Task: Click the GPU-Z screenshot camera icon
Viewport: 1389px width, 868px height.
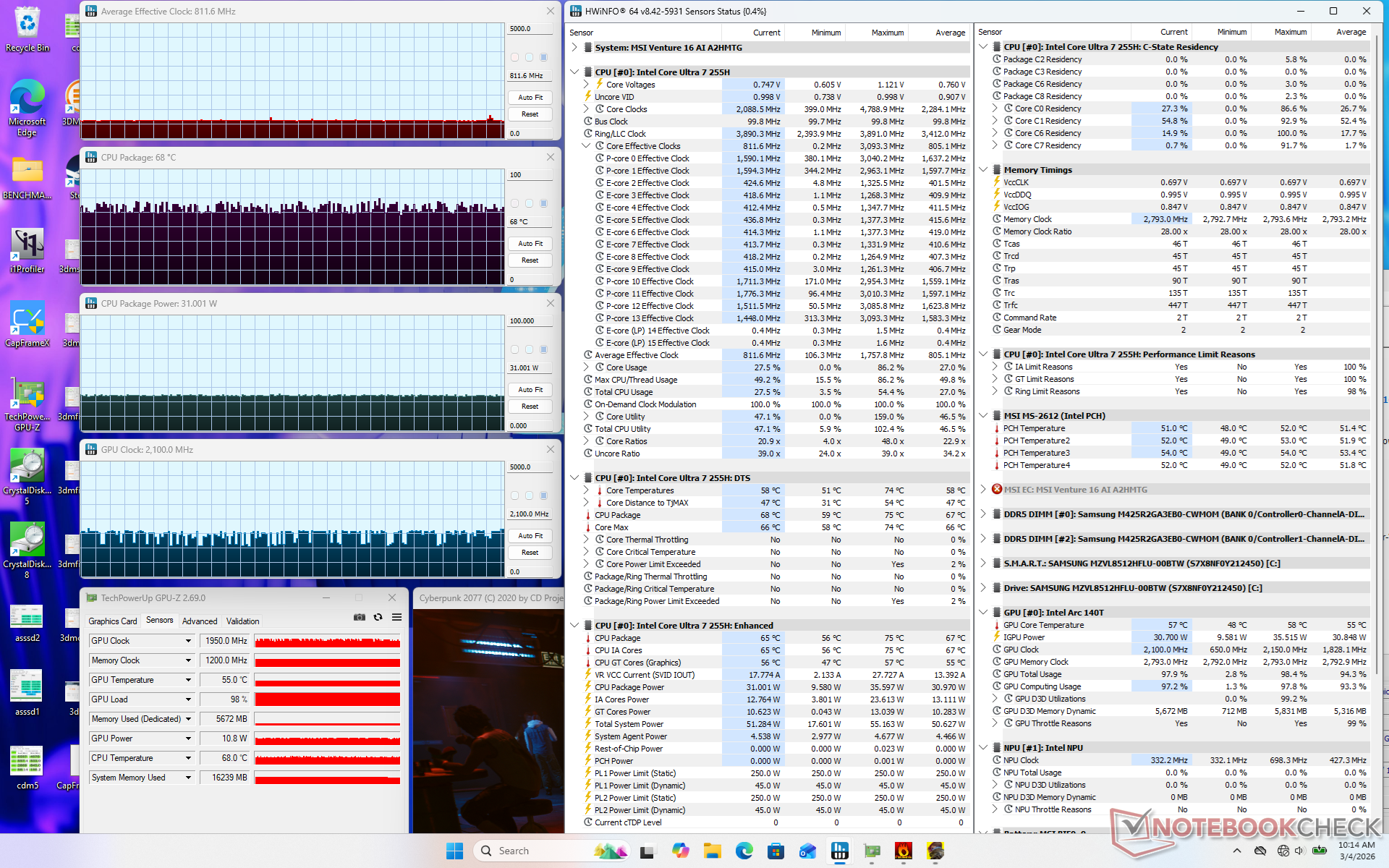Action: pos(359,617)
